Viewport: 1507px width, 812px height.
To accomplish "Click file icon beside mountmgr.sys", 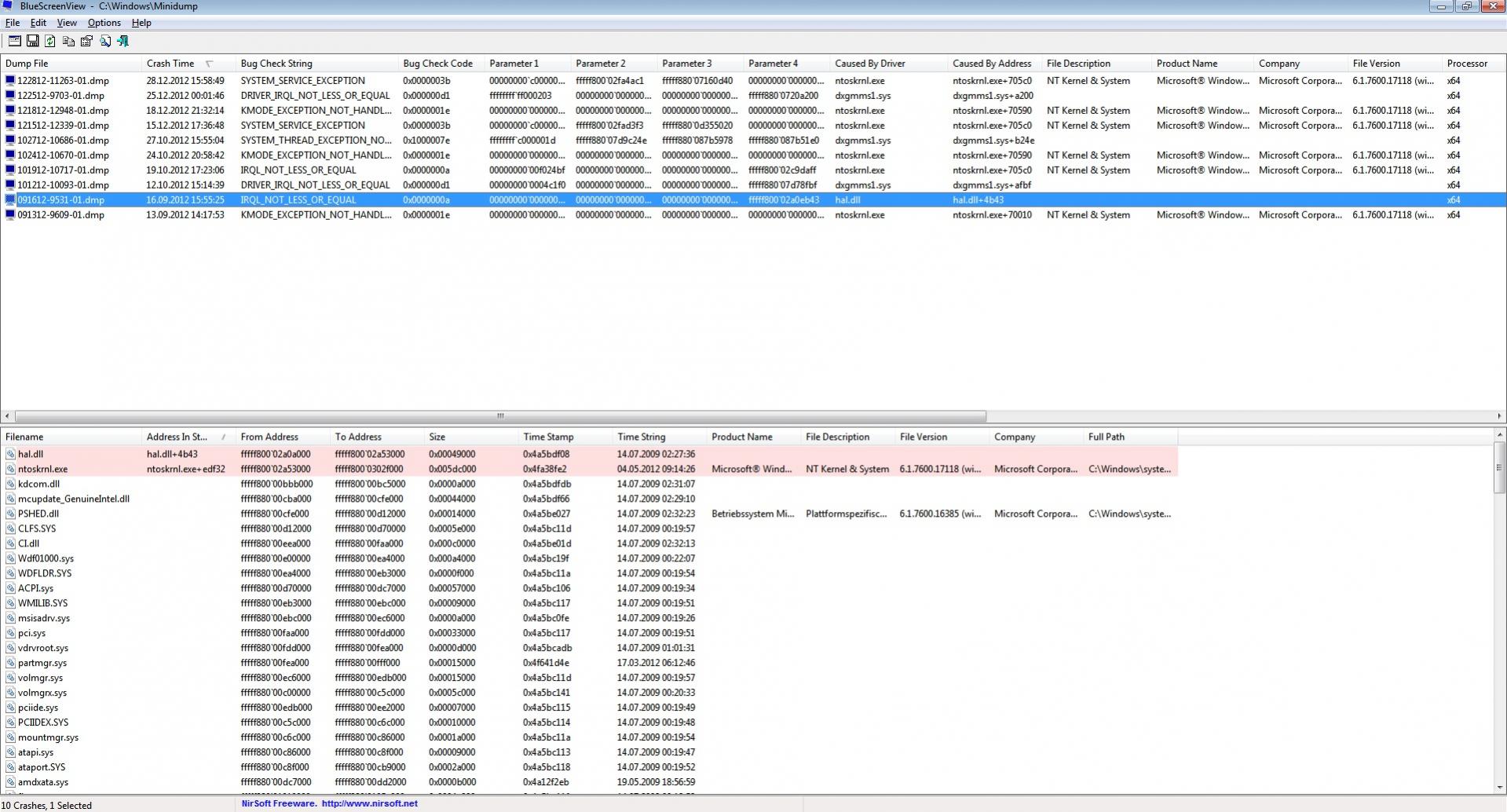I will [10, 737].
